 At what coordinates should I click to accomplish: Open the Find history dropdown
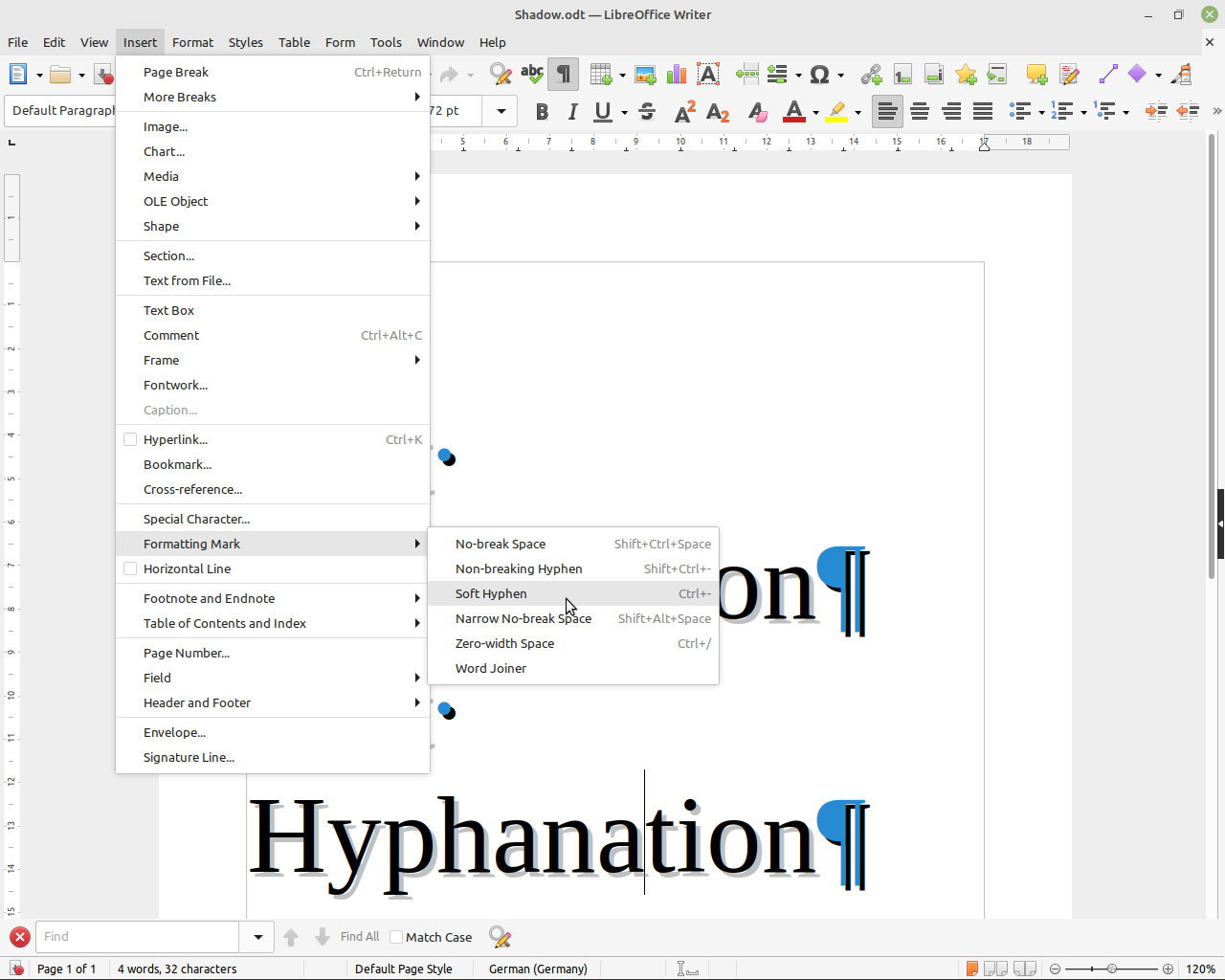tap(257, 937)
